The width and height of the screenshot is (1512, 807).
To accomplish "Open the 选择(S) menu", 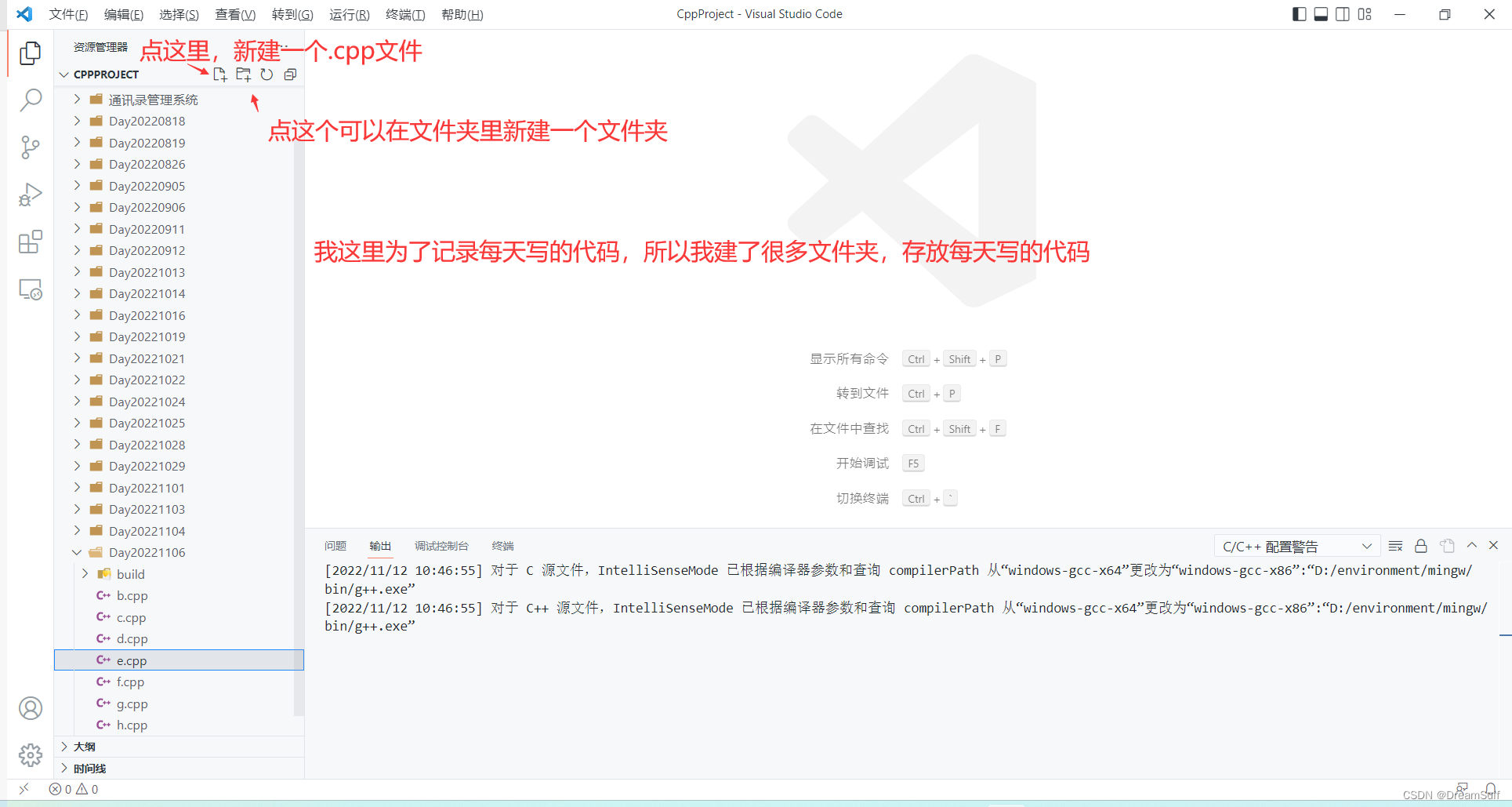I will (x=179, y=14).
